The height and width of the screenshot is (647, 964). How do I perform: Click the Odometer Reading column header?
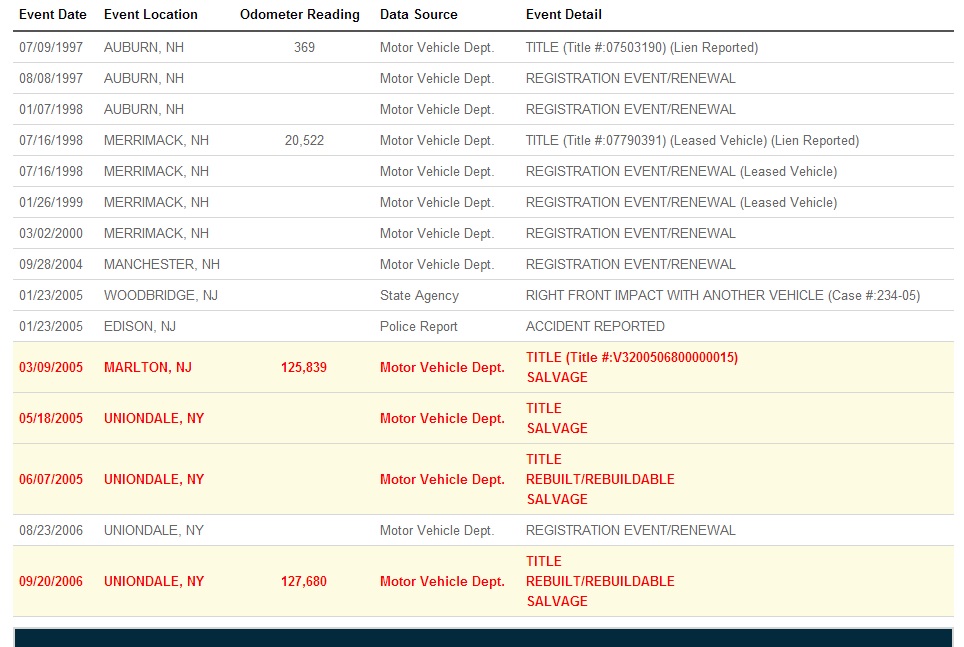coord(300,15)
